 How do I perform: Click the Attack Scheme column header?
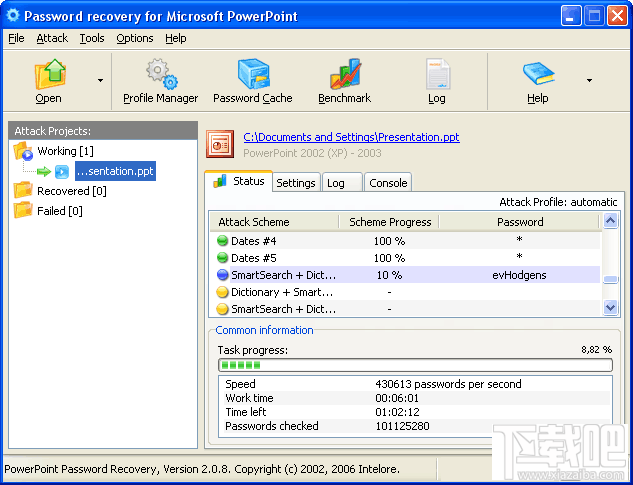[x=273, y=222]
